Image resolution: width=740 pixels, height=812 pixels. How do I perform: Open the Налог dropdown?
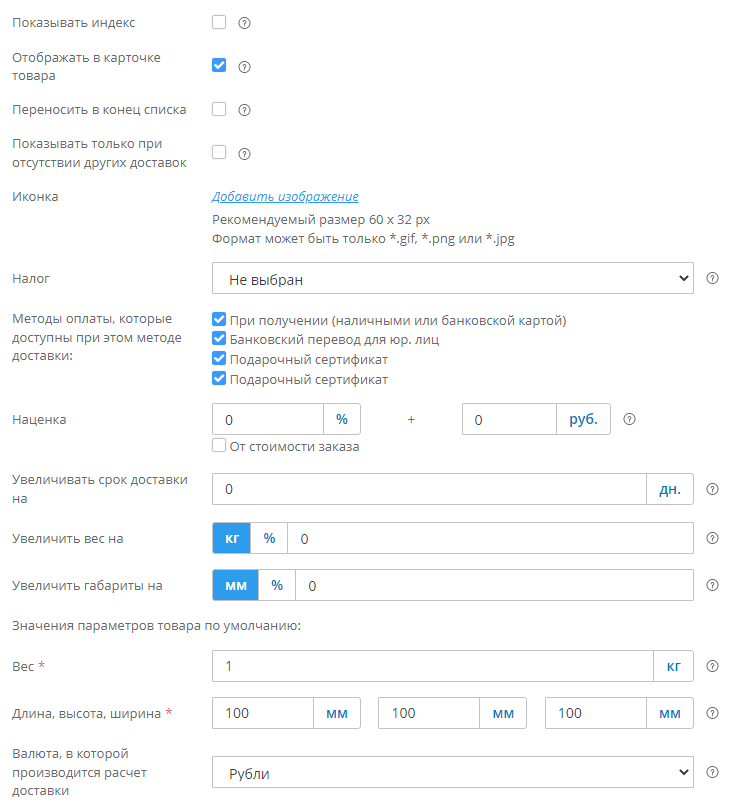point(453,279)
